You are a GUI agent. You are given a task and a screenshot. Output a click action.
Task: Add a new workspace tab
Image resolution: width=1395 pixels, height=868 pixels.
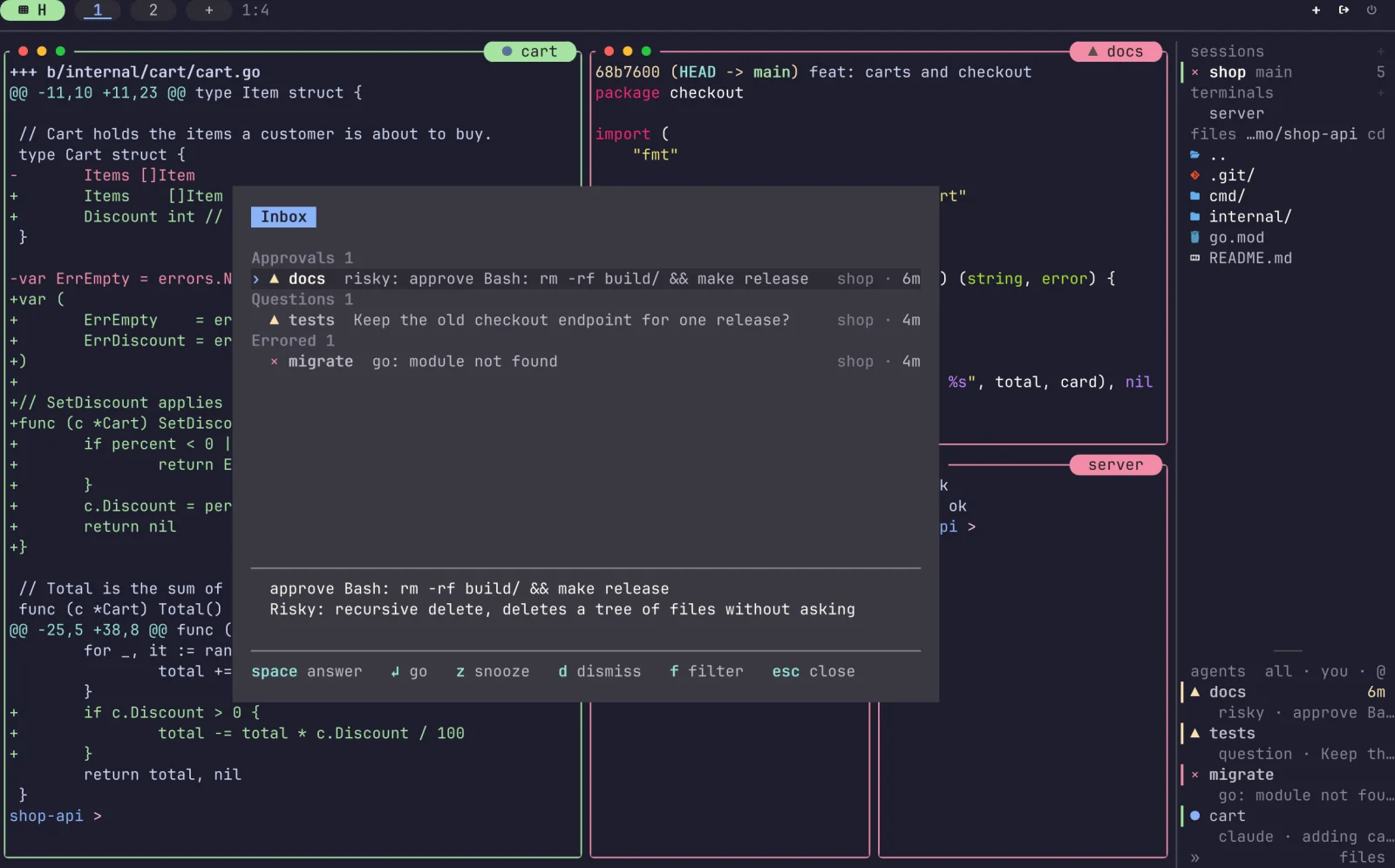coord(209,10)
